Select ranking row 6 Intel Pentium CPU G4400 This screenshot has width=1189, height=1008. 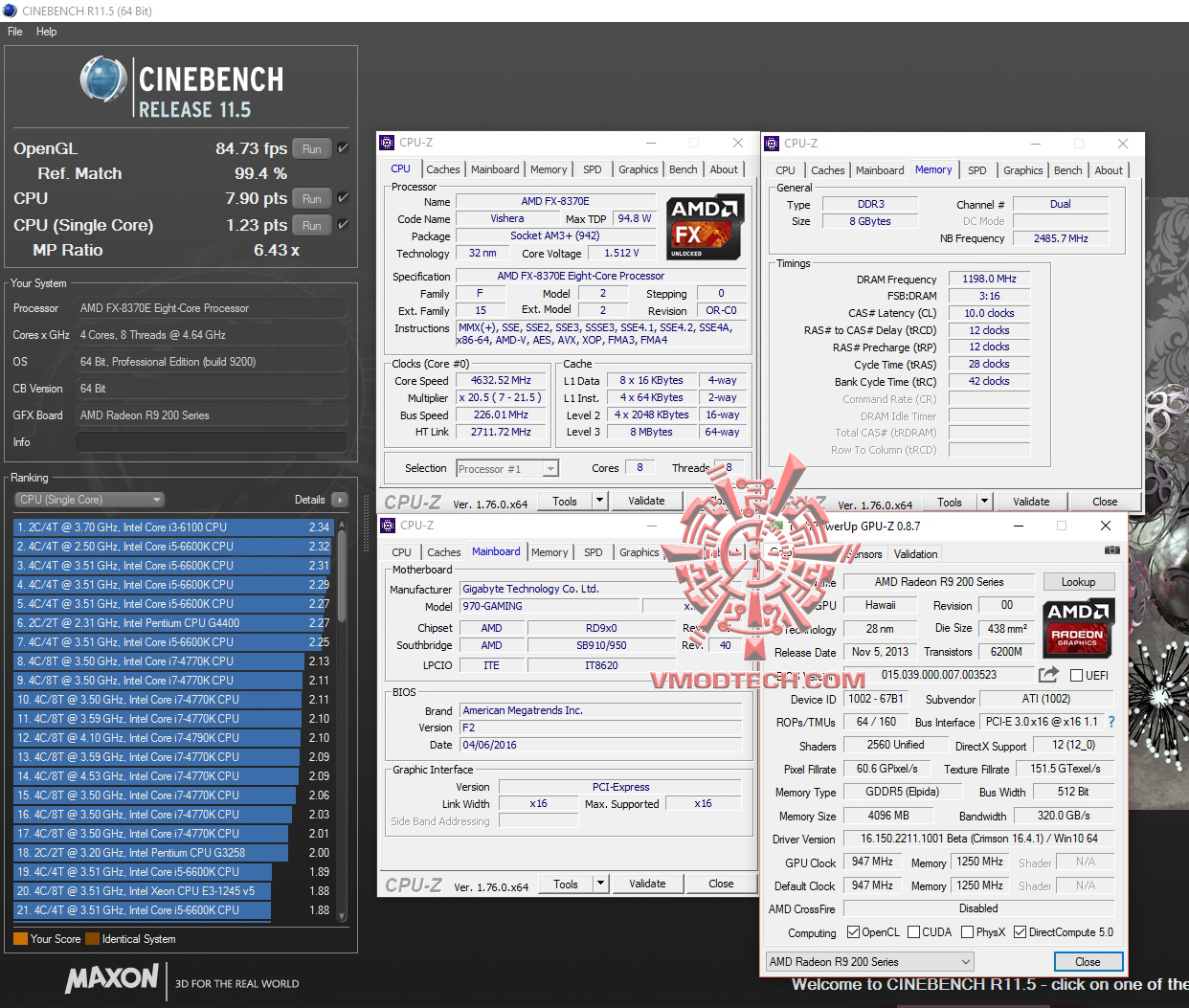pos(172,623)
